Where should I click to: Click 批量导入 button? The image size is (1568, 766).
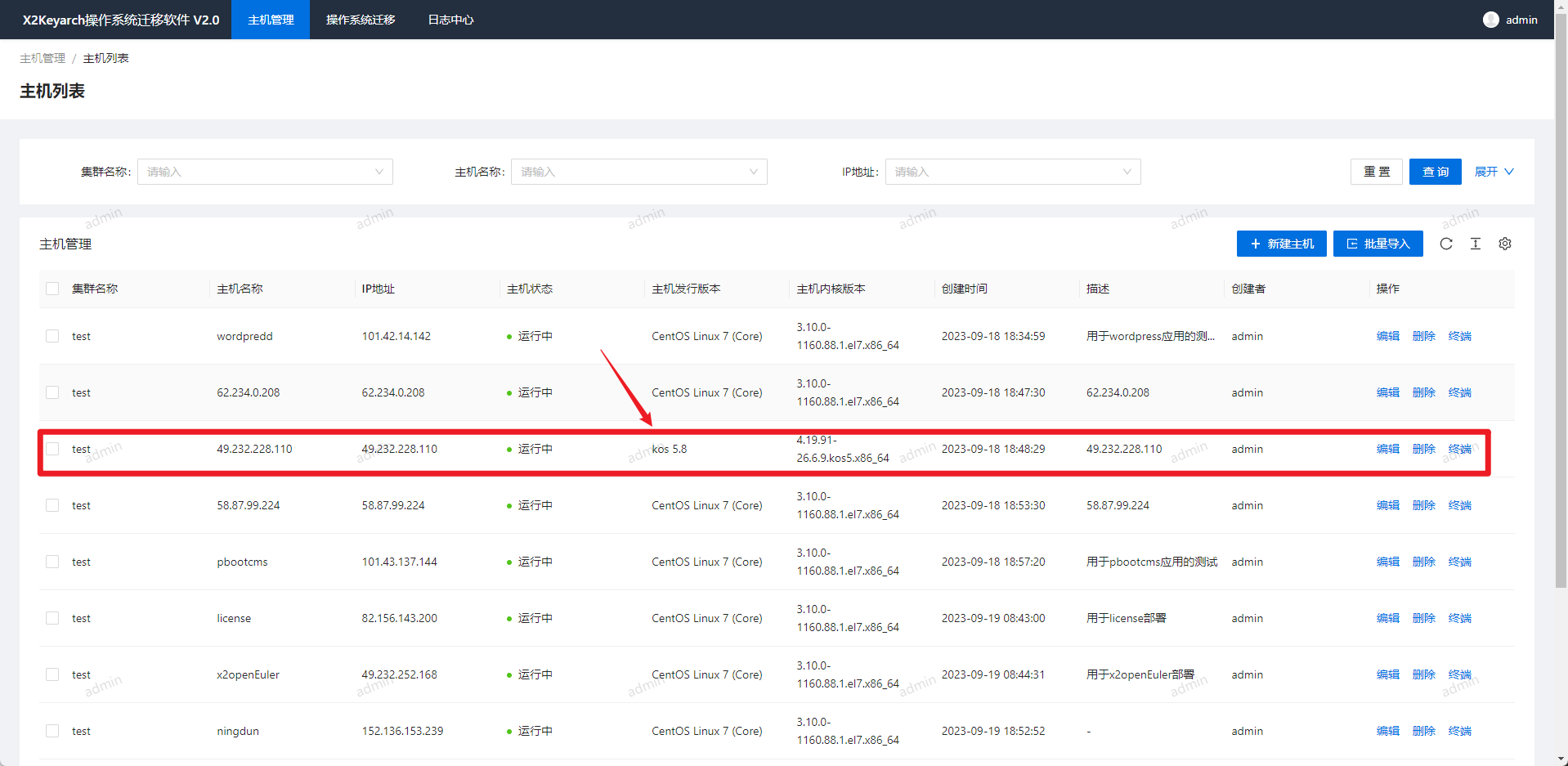[1378, 244]
